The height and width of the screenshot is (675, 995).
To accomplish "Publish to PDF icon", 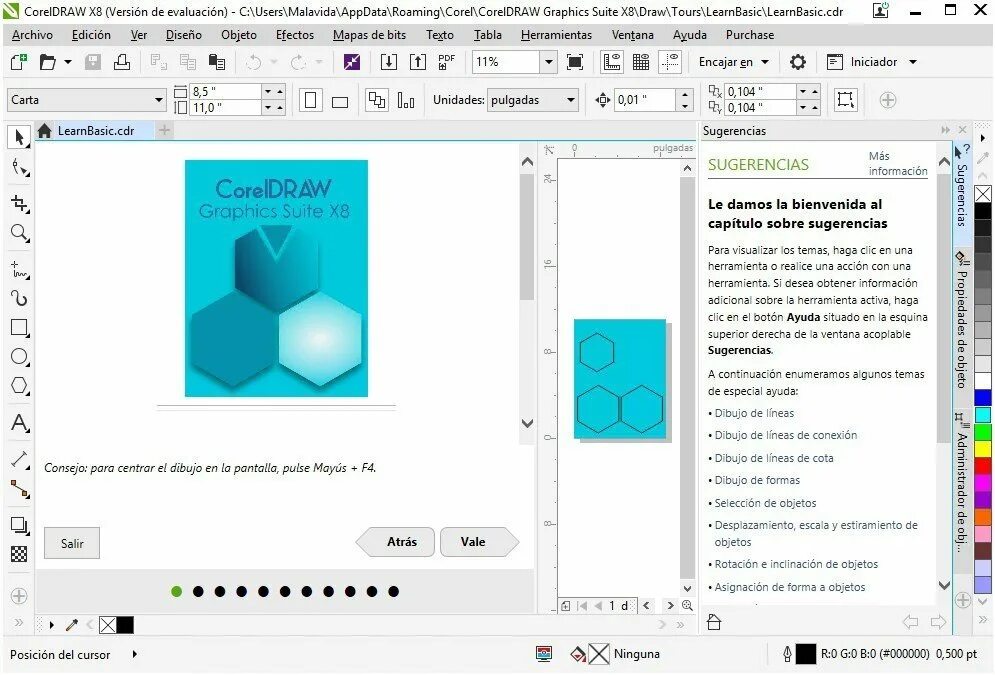I will (447, 62).
